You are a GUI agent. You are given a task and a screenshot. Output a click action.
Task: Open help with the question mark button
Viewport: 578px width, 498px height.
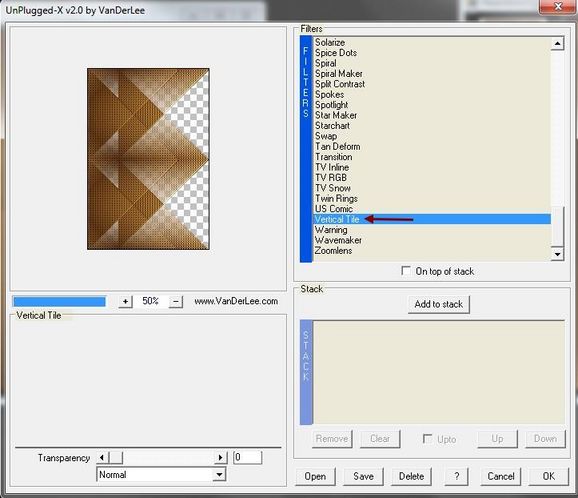pyautogui.click(x=456, y=476)
